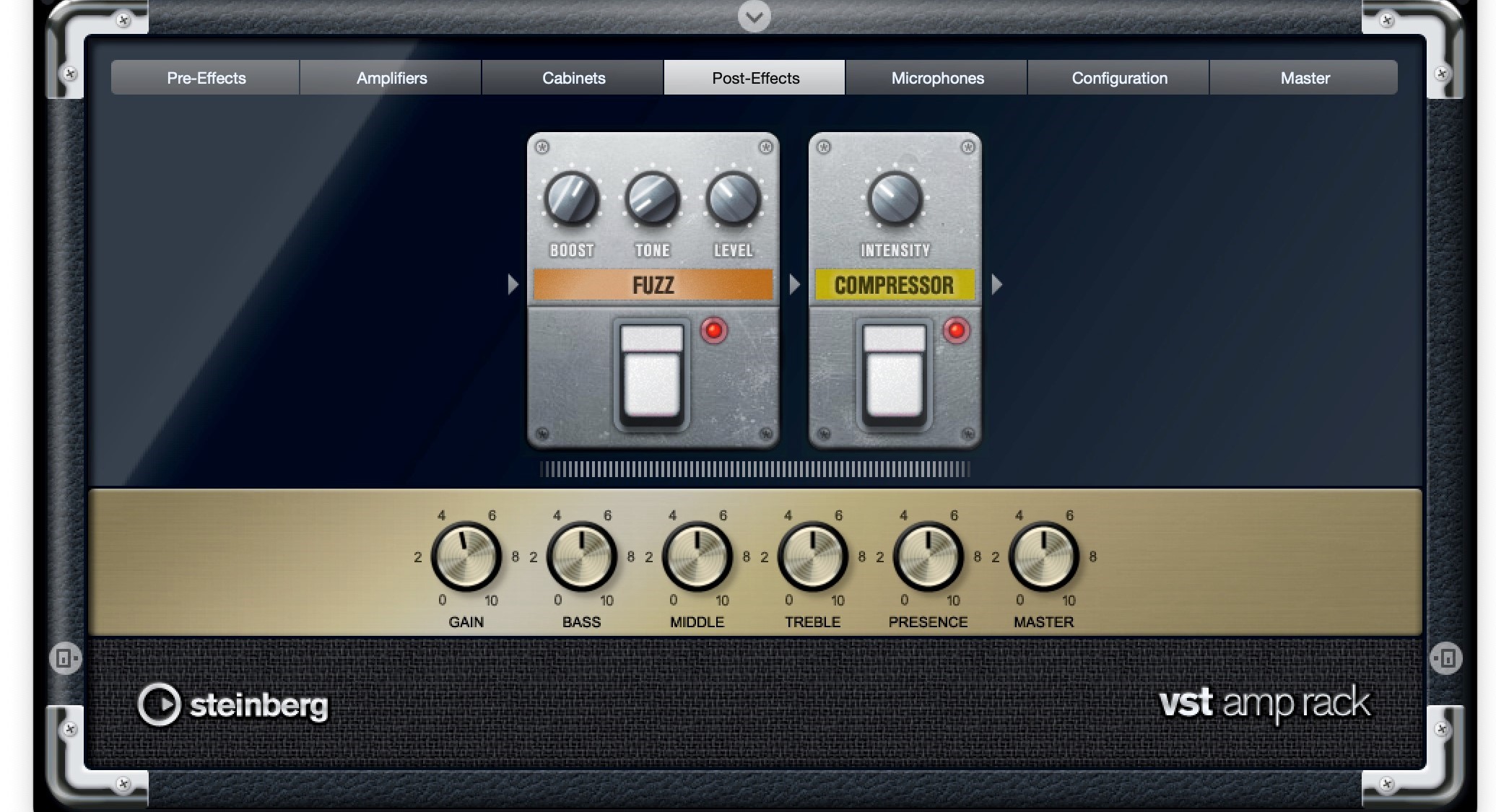This screenshot has height=812, width=1496.
Task: Click the left link/lock channel icon
Action: (x=65, y=658)
